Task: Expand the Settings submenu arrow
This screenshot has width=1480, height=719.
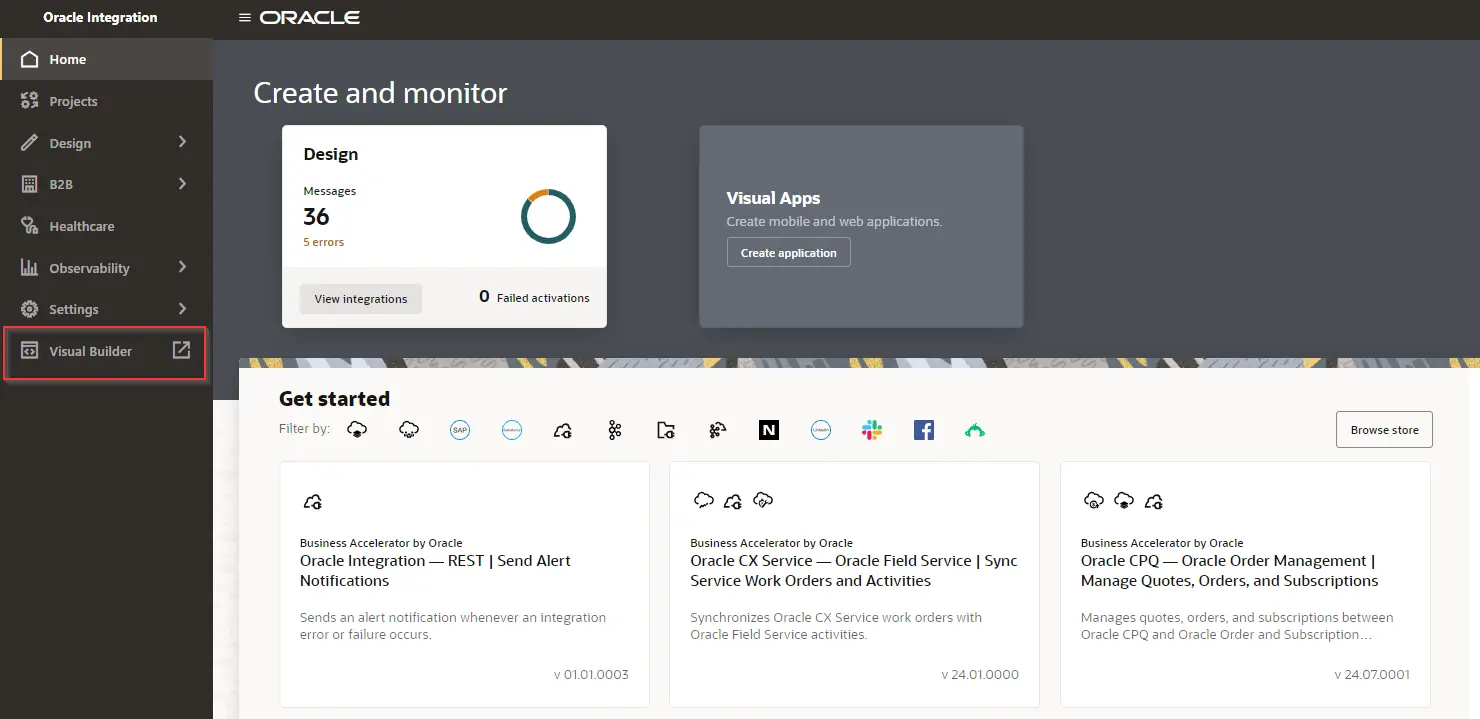Action: coord(182,309)
